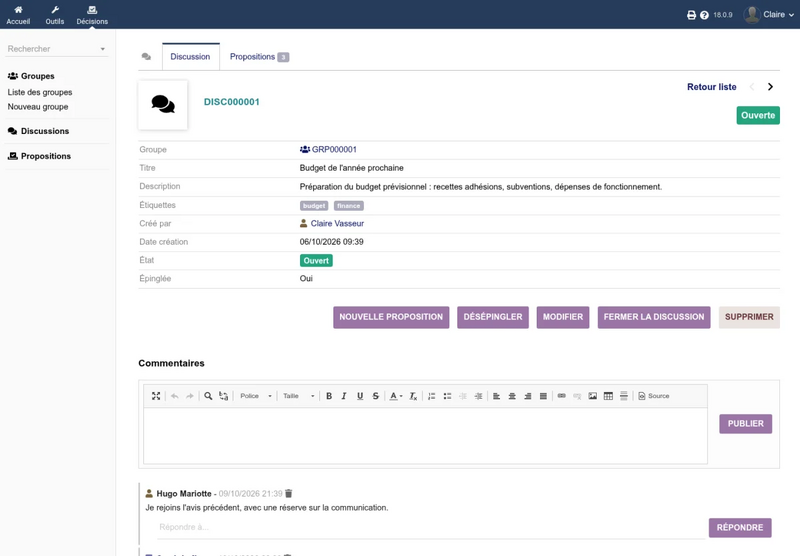
Task: Click the budget tag
Action: click(314, 206)
